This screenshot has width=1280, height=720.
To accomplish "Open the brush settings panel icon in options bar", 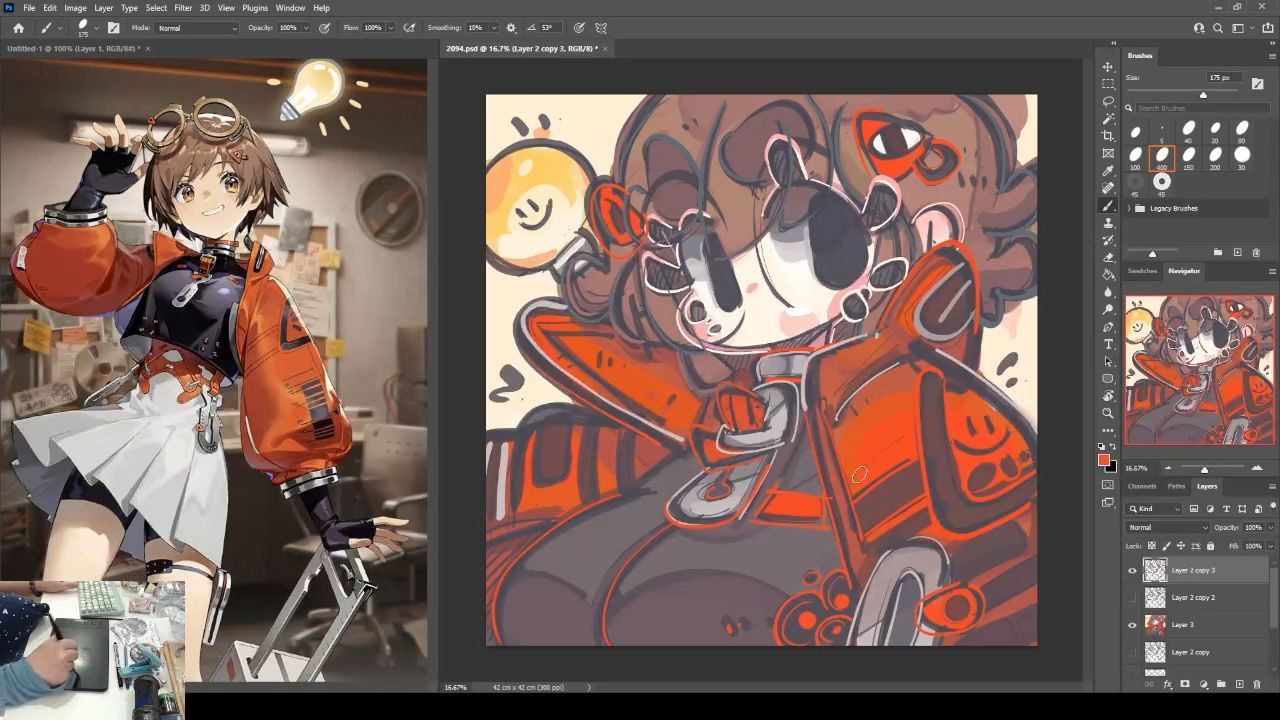I will [x=113, y=28].
